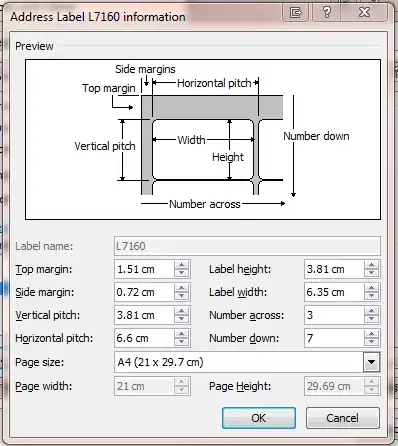Increase the Label width value
This screenshot has height=446, width=398.
371,288
